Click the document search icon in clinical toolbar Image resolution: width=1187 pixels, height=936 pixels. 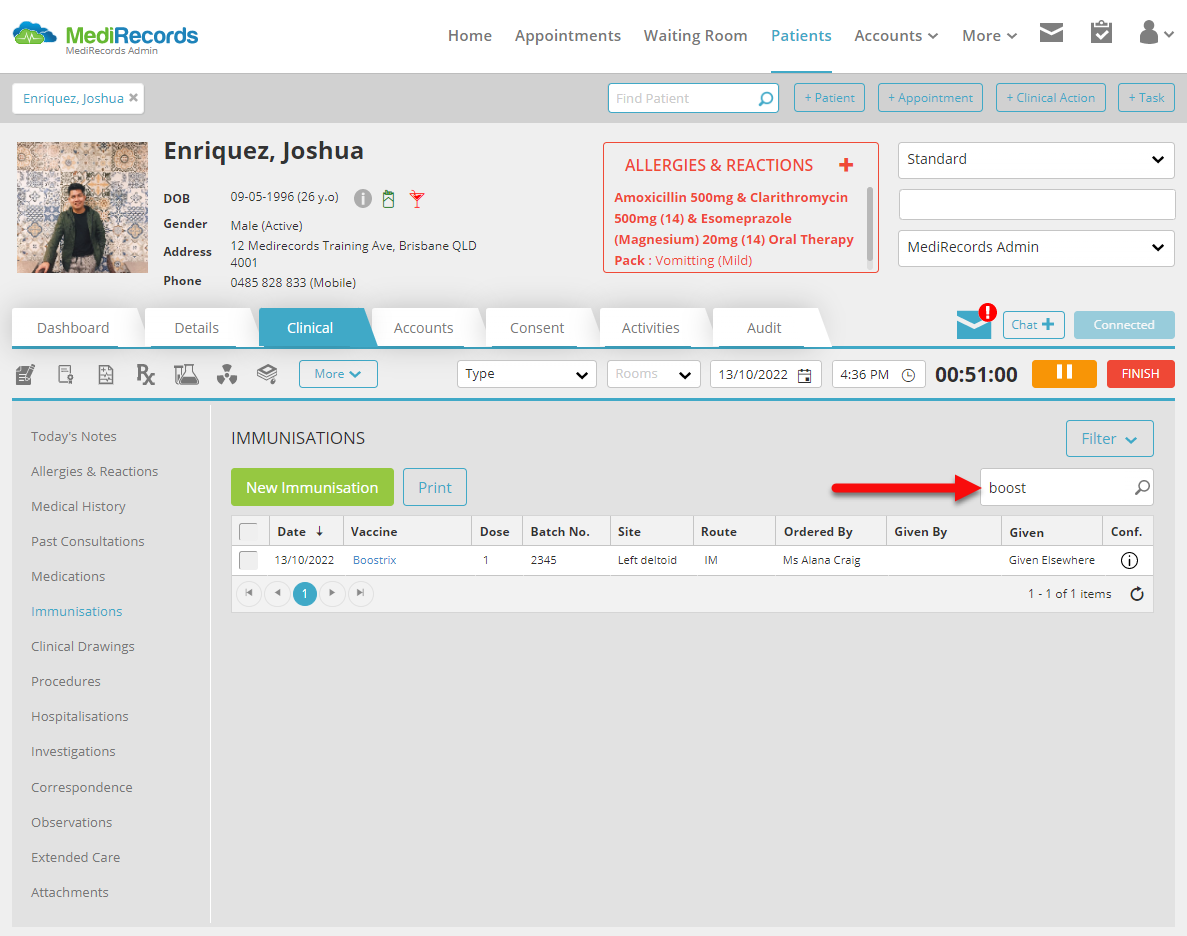[66, 374]
